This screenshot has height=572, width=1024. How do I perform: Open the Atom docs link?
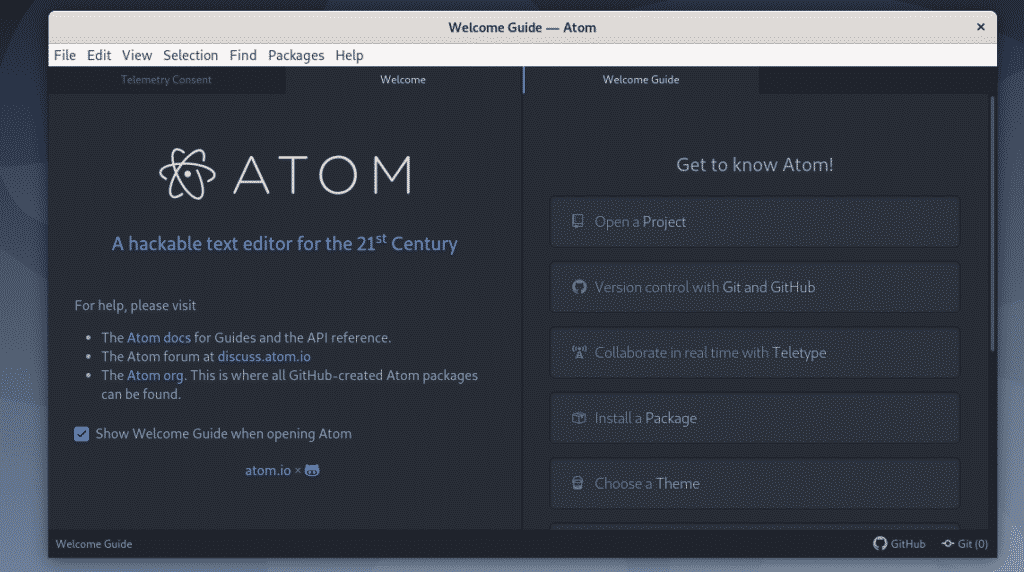(x=159, y=338)
